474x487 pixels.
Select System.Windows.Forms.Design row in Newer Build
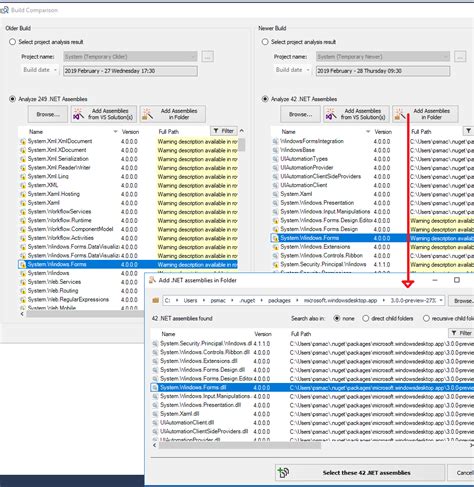point(372,229)
